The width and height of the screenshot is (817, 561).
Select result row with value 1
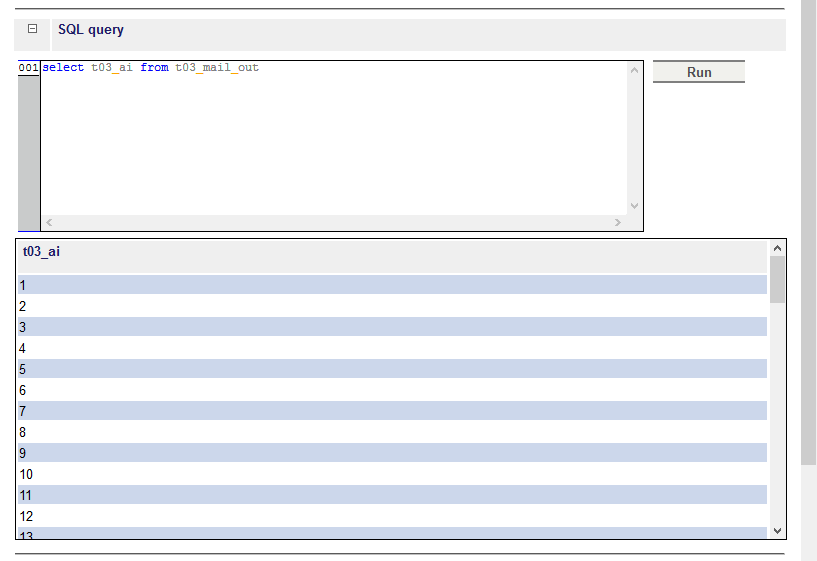392,285
